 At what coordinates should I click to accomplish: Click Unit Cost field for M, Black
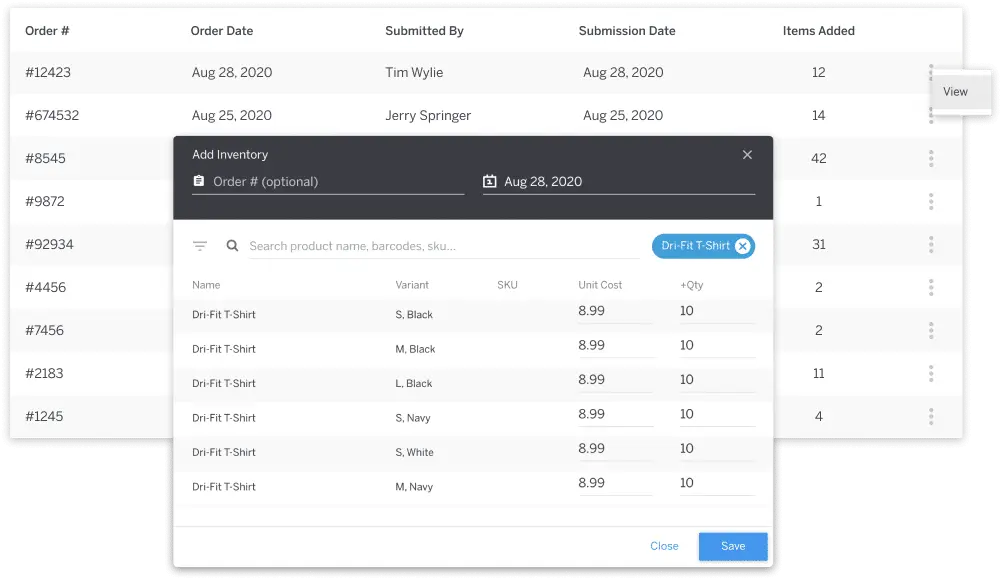click(x=615, y=346)
